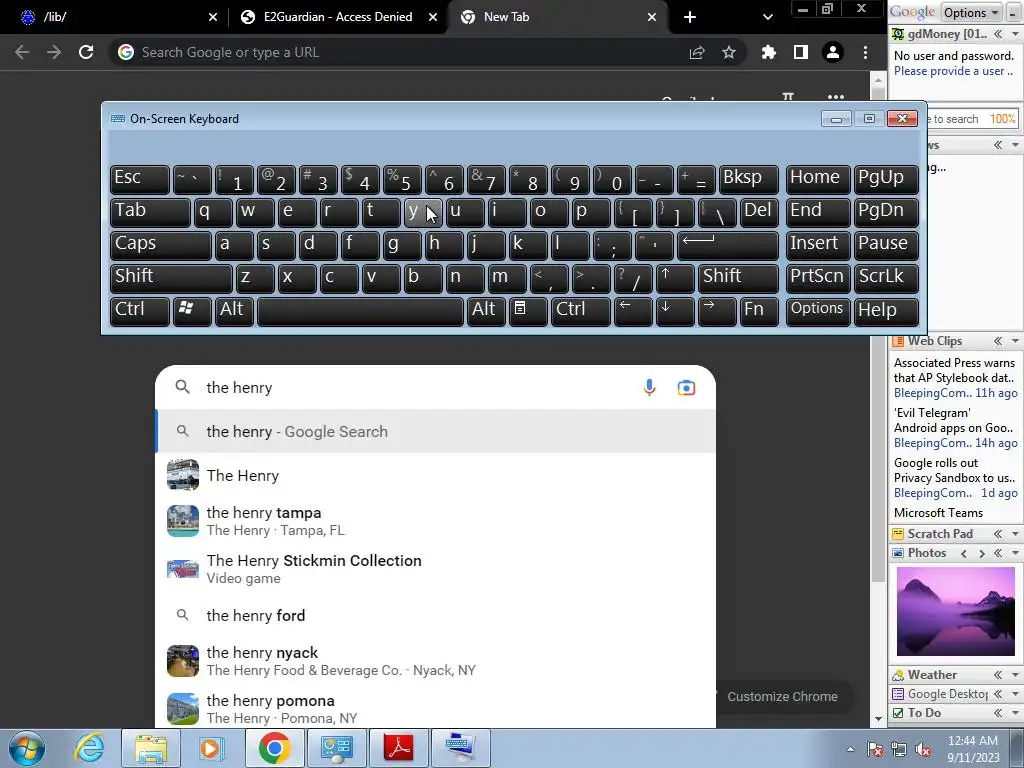The image size is (1024, 768).
Task: Toggle the Caps key on keyboard
Action: 161,246
